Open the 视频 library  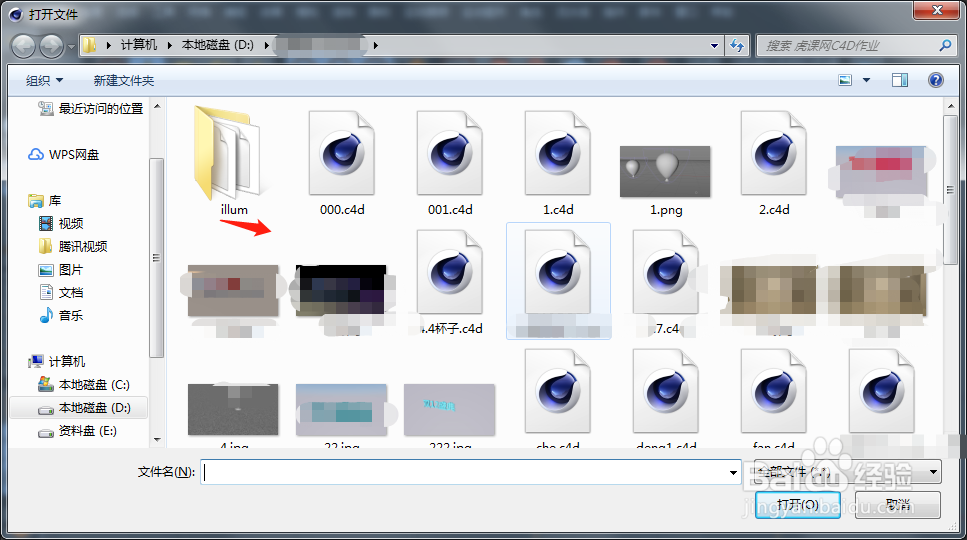coord(61,224)
